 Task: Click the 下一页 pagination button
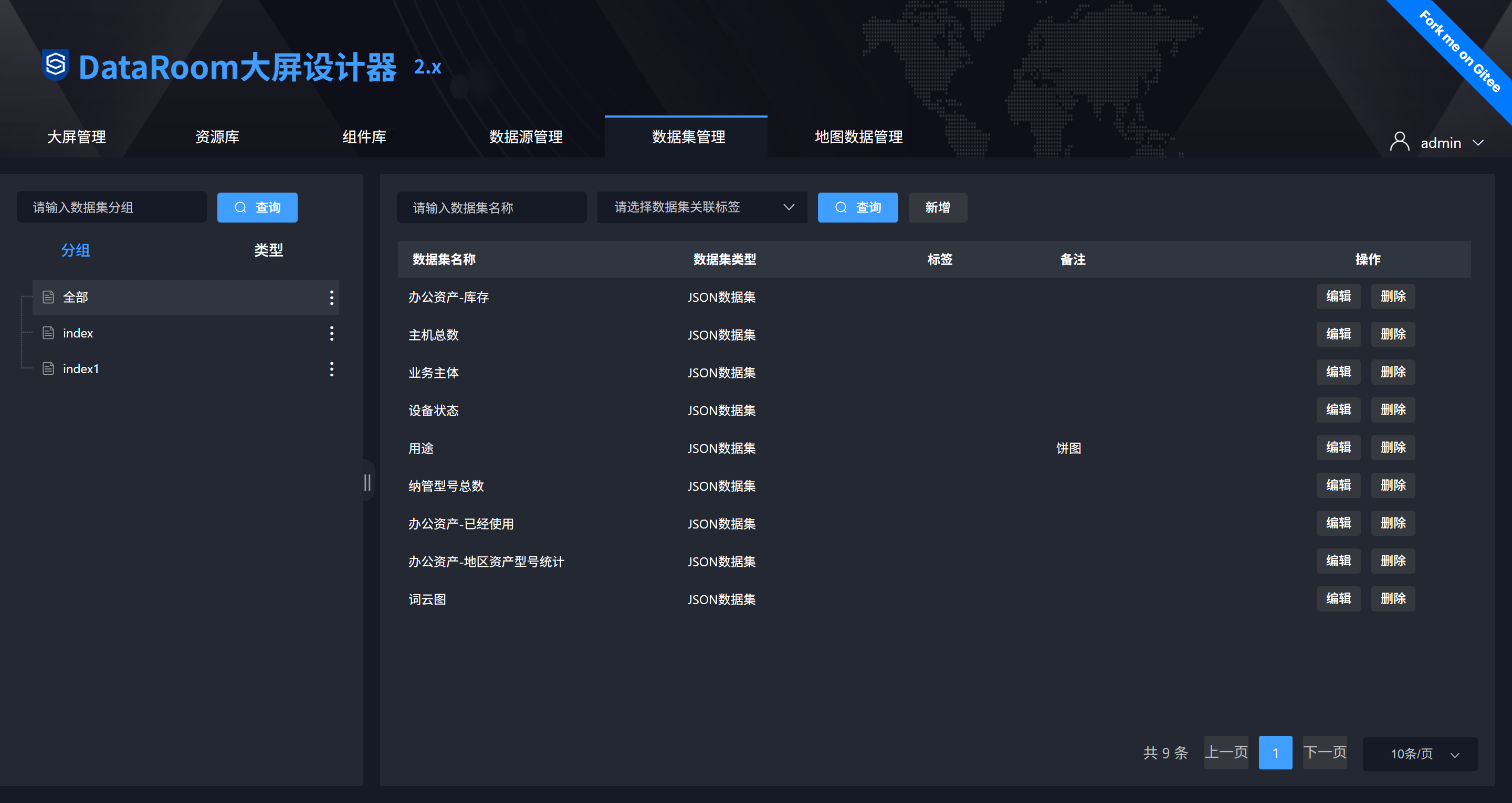point(1324,753)
